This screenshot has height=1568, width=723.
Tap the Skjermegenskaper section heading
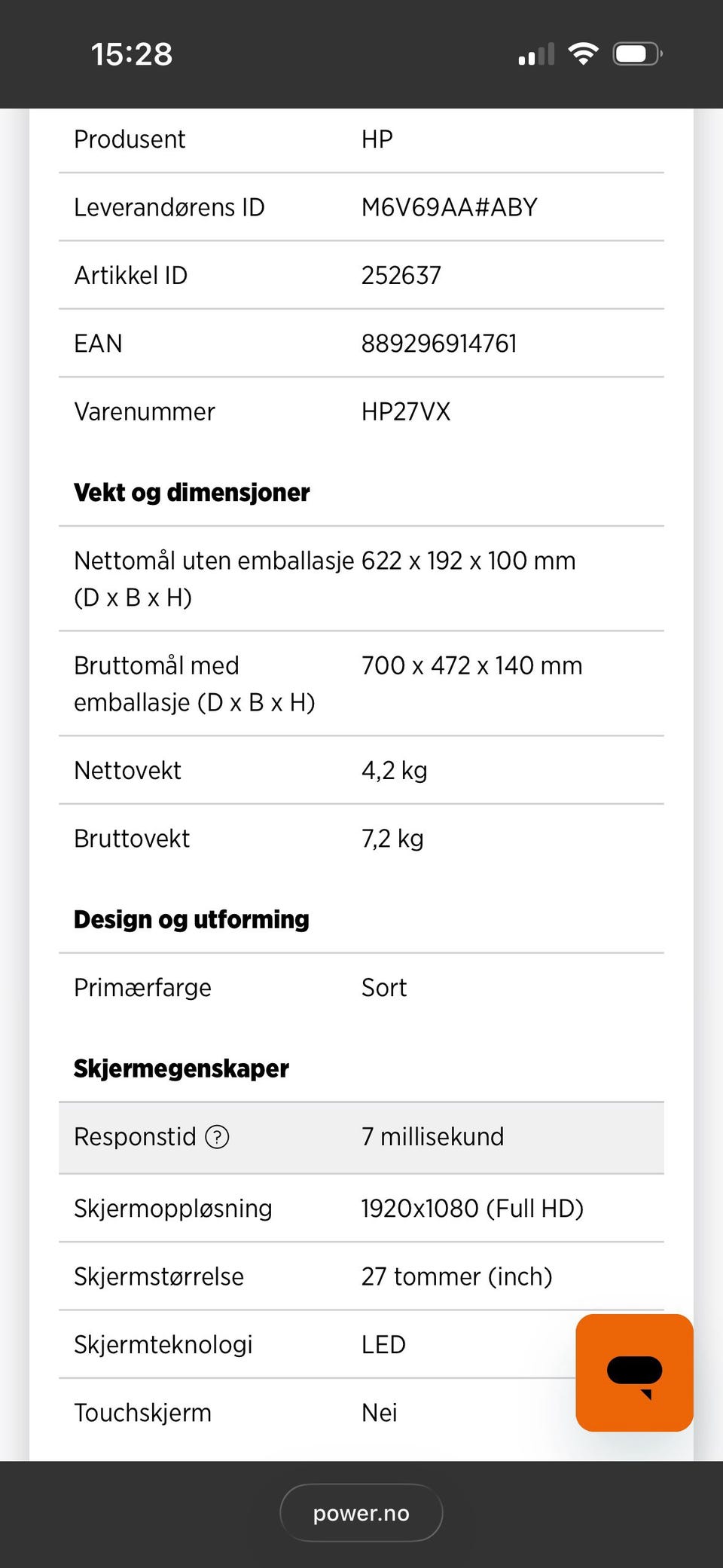click(x=182, y=1068)
